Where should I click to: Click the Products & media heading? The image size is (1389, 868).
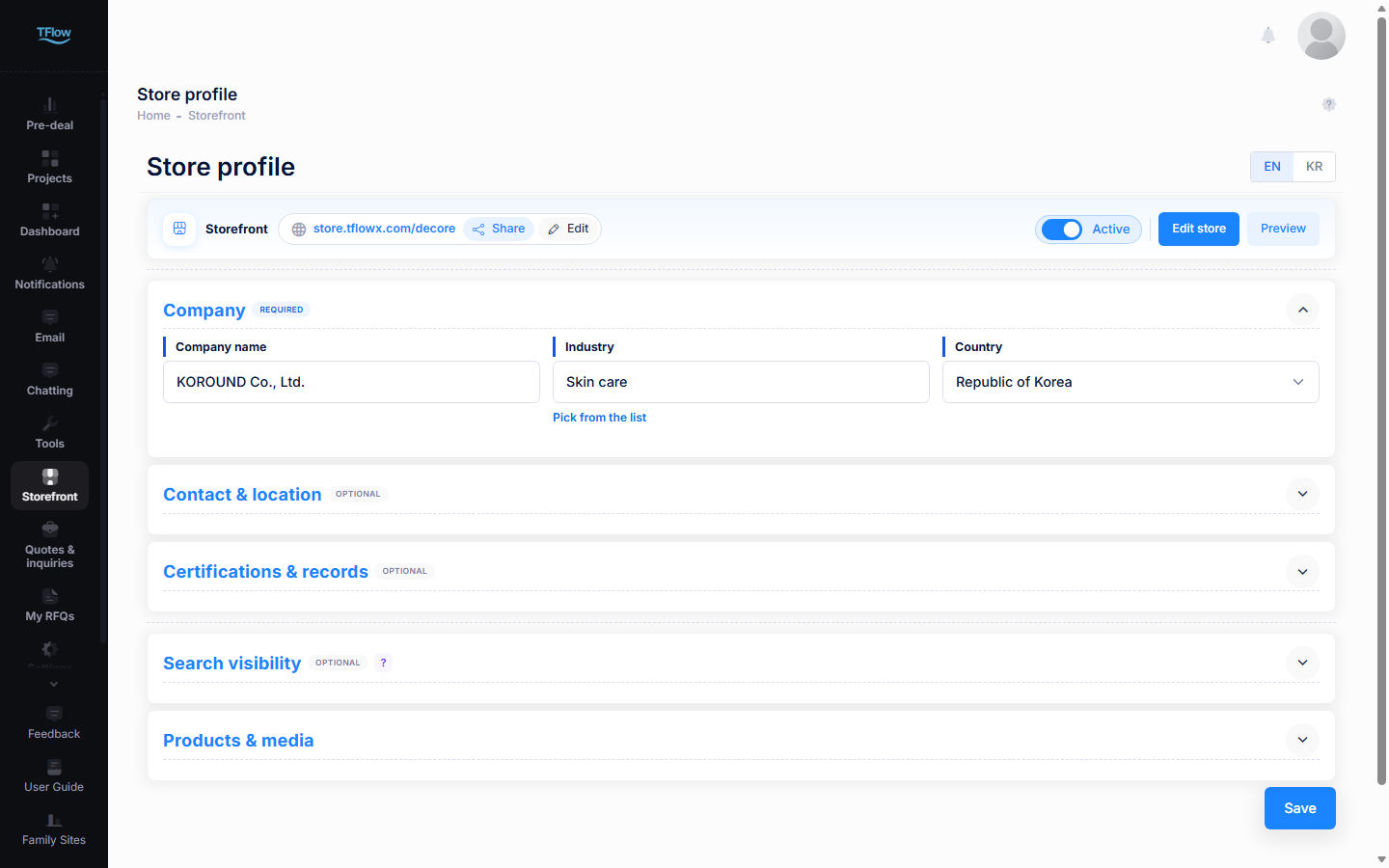[x=238, y=741]
